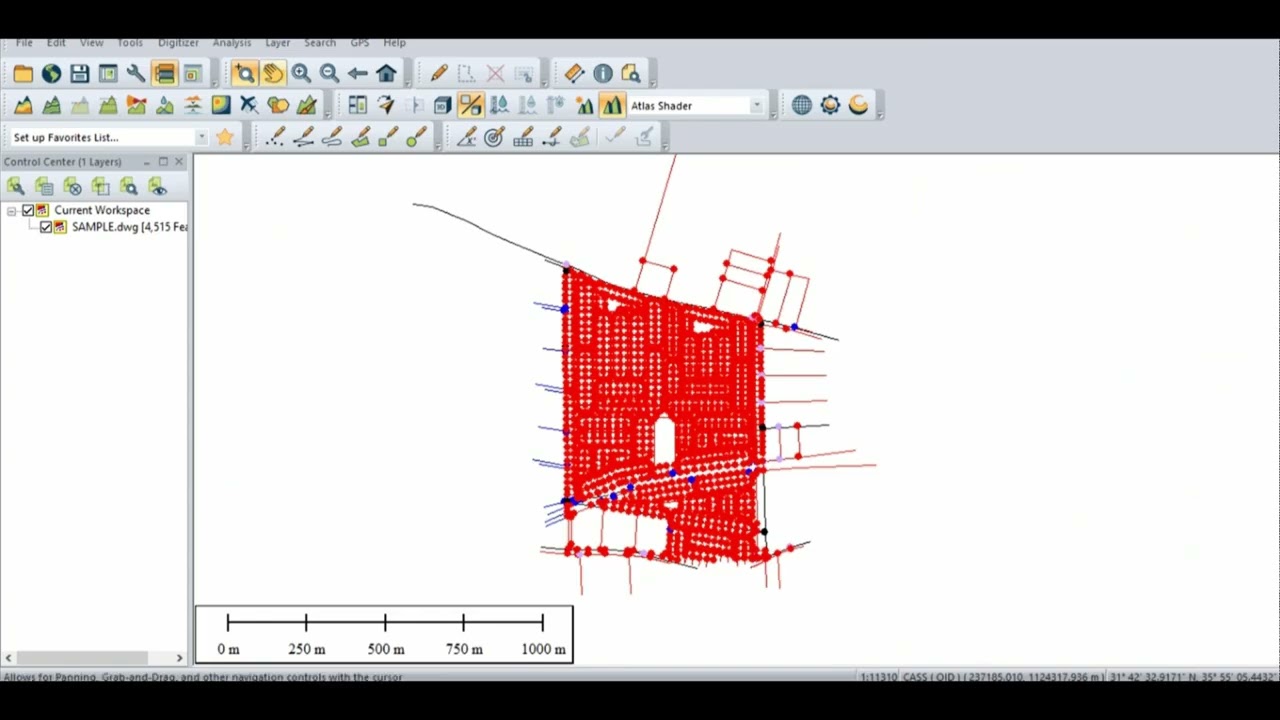Click the Control Center horizontal scrollbar
The width and height of the screenshot is (1280, 720).
point(94,657)
